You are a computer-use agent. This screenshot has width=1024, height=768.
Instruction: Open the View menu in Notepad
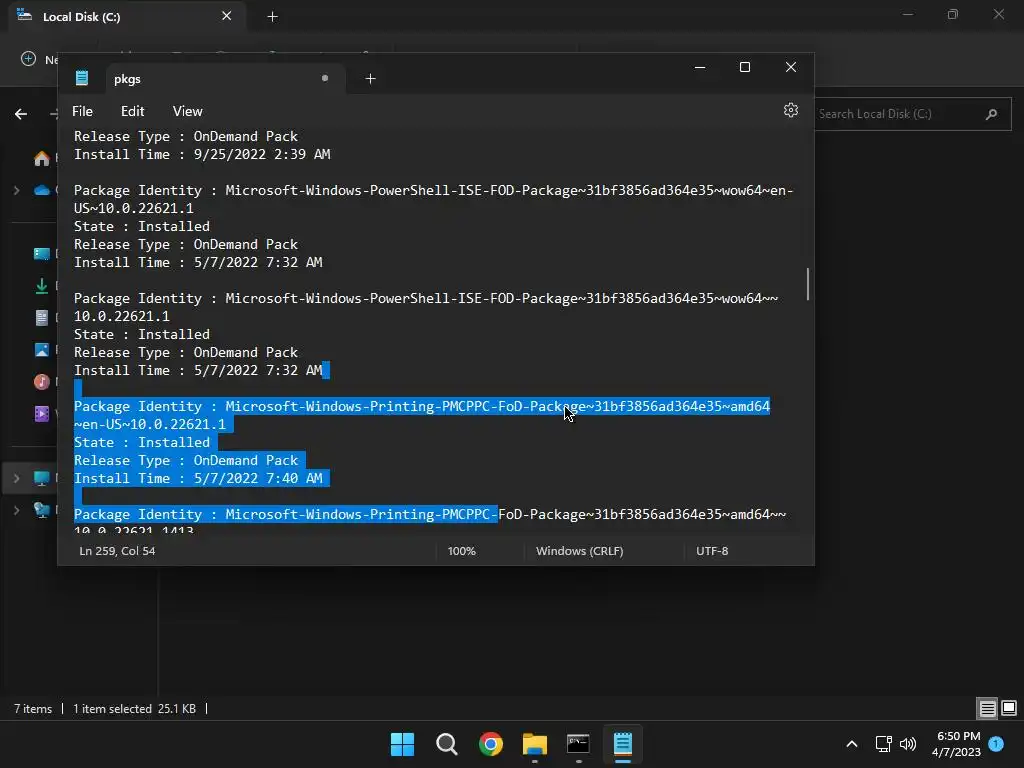(x=187, y=111)
